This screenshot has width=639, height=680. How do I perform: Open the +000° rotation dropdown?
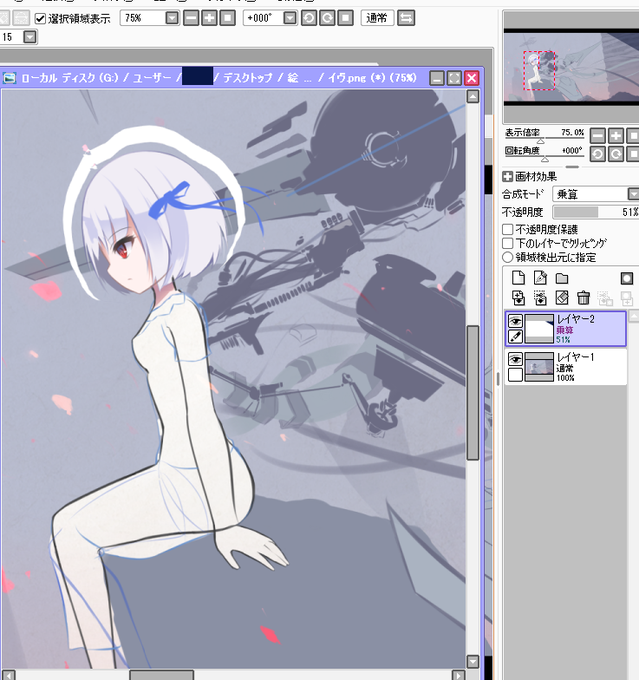[x=290, y=18]
